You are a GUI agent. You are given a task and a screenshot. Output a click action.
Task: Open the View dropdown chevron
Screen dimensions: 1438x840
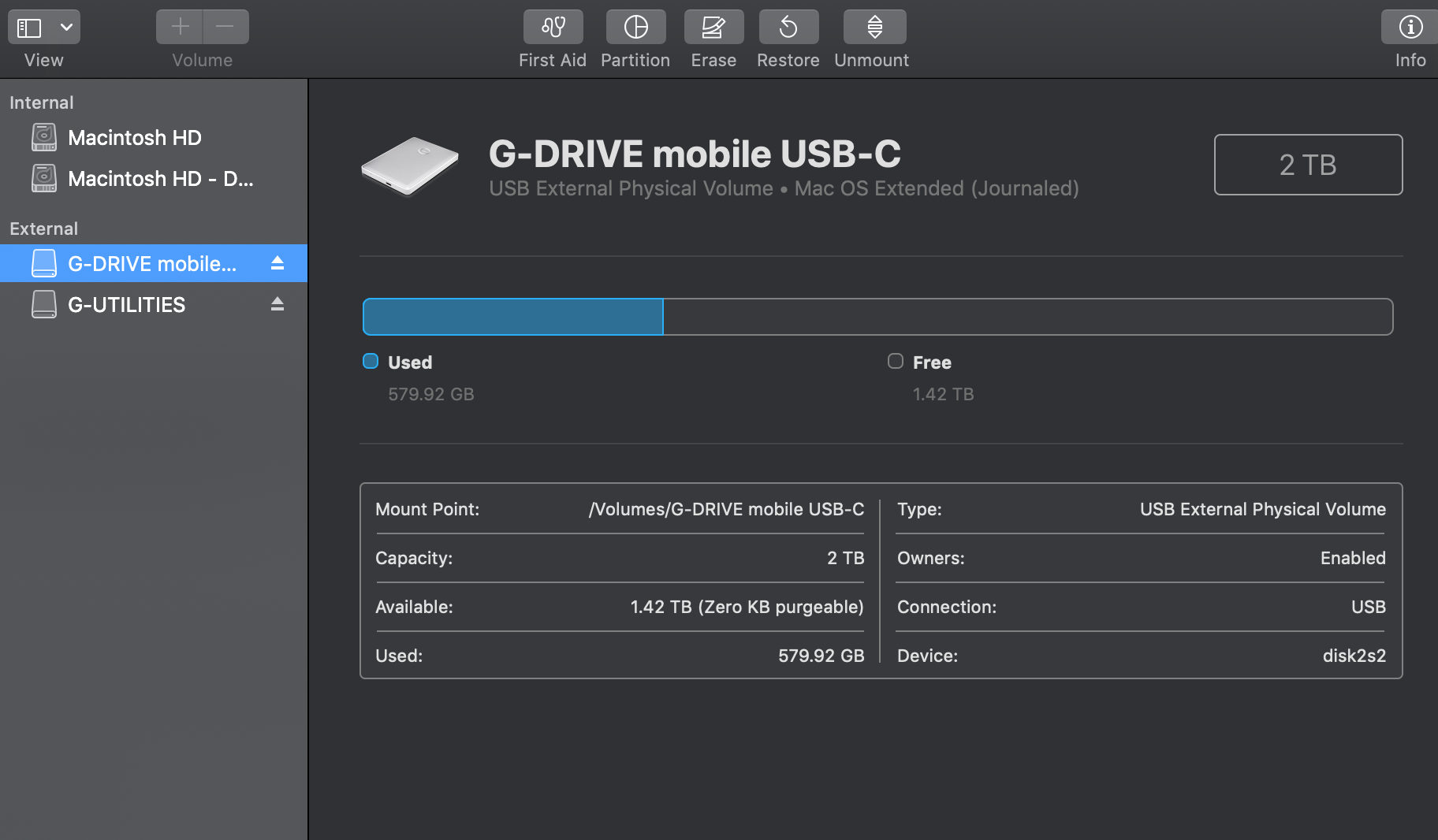point(67,28)
